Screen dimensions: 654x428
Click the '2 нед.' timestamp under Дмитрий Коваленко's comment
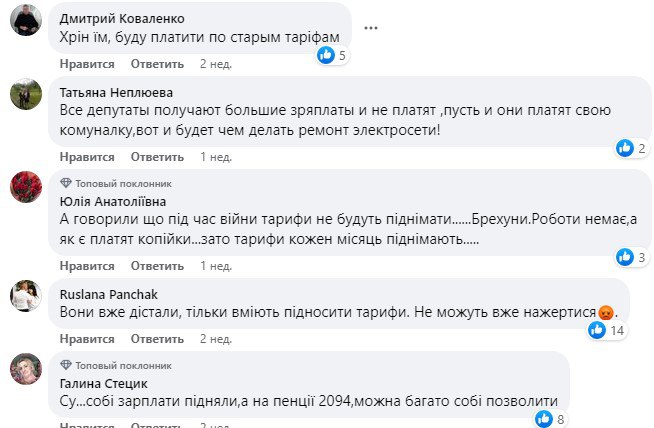pos(216,63)
